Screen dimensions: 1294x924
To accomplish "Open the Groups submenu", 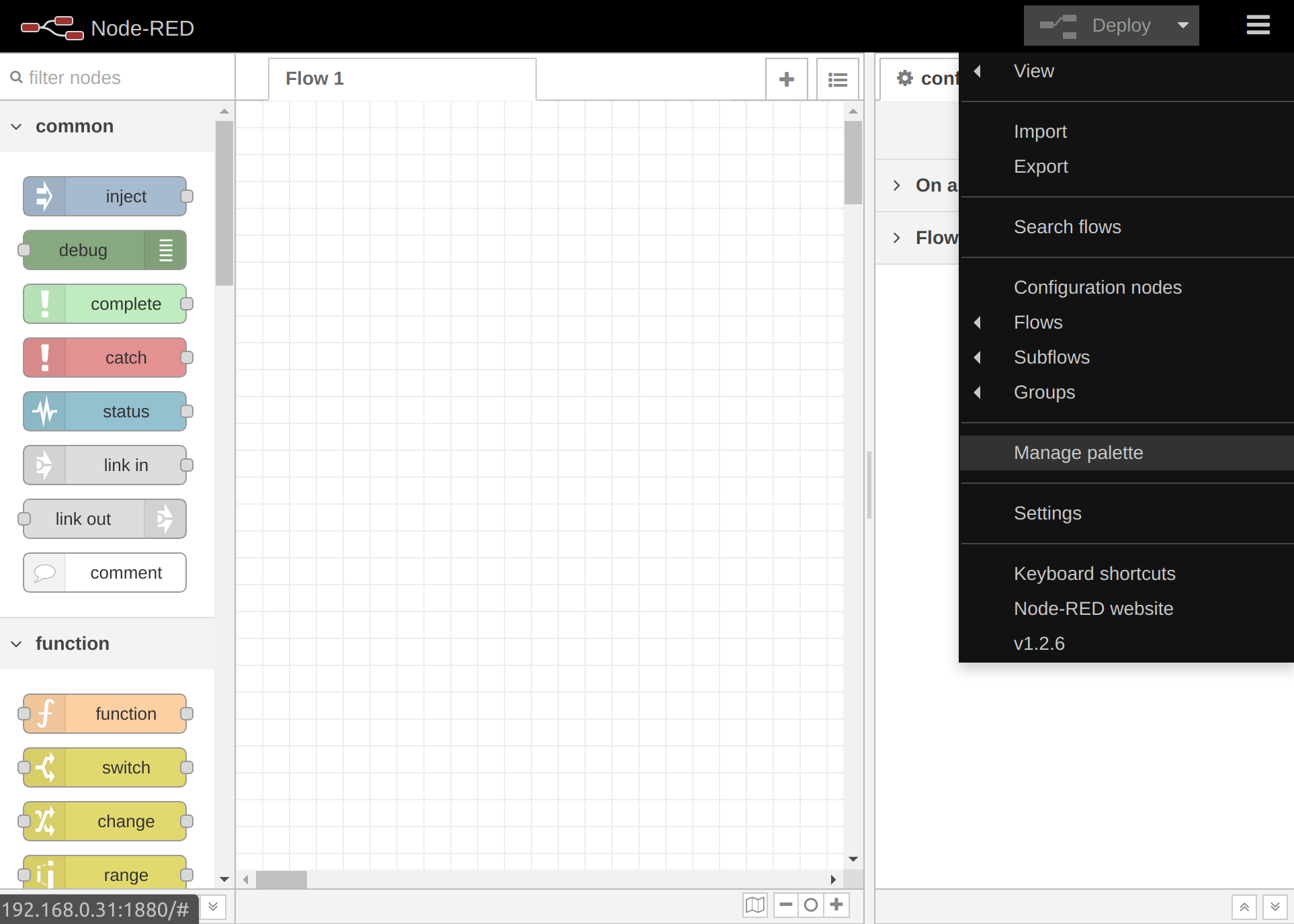I will [x=1127, y=392].
